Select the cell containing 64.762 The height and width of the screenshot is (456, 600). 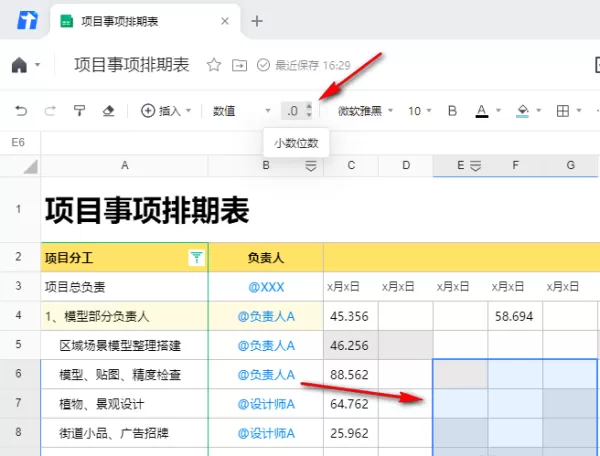click(x=351, y=404)
